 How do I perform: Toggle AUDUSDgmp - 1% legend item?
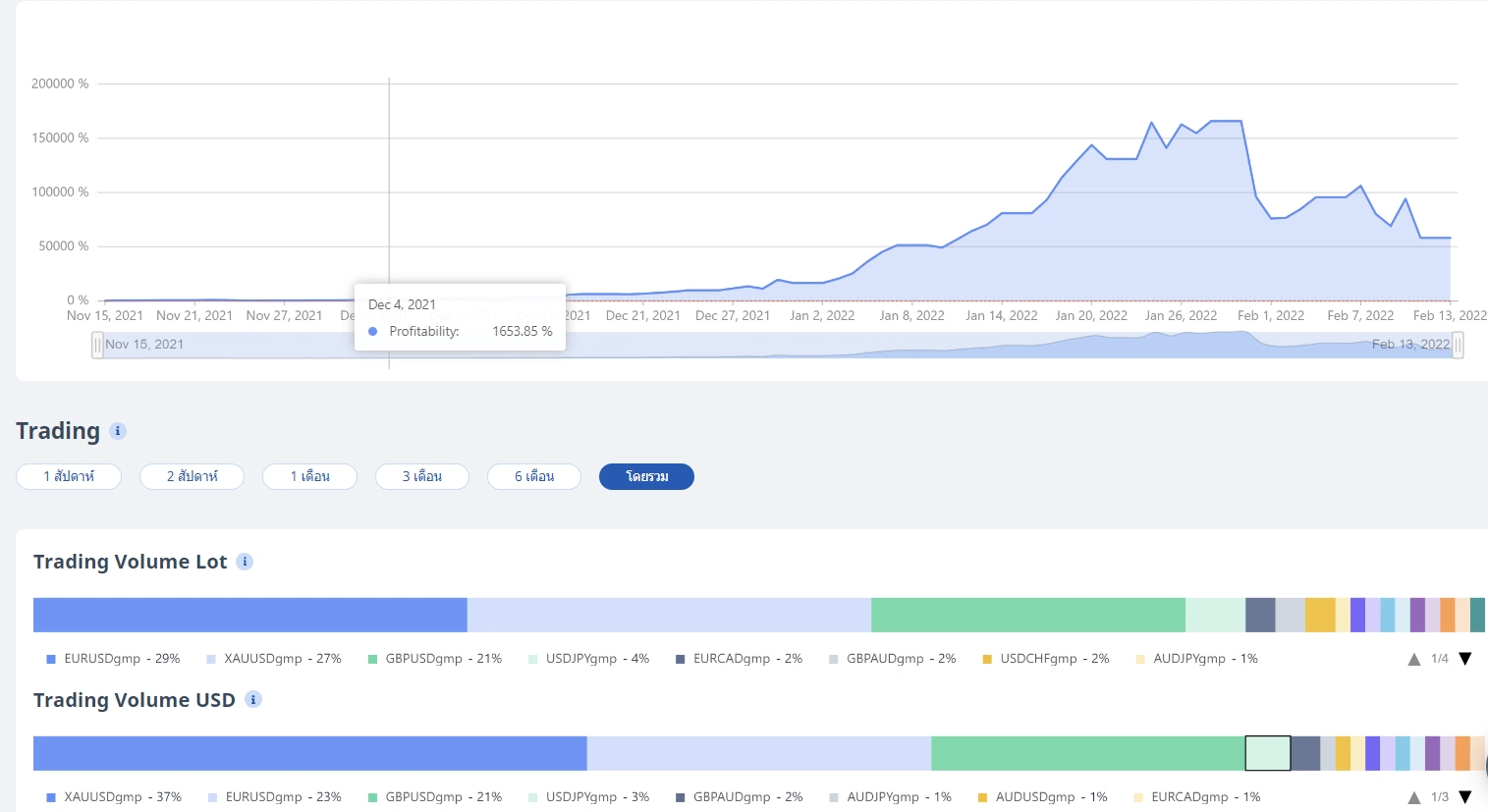[x=1044, y=797]
